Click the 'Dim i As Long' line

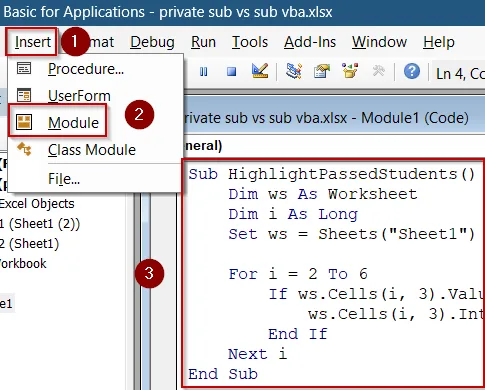[x=293, y=214]
